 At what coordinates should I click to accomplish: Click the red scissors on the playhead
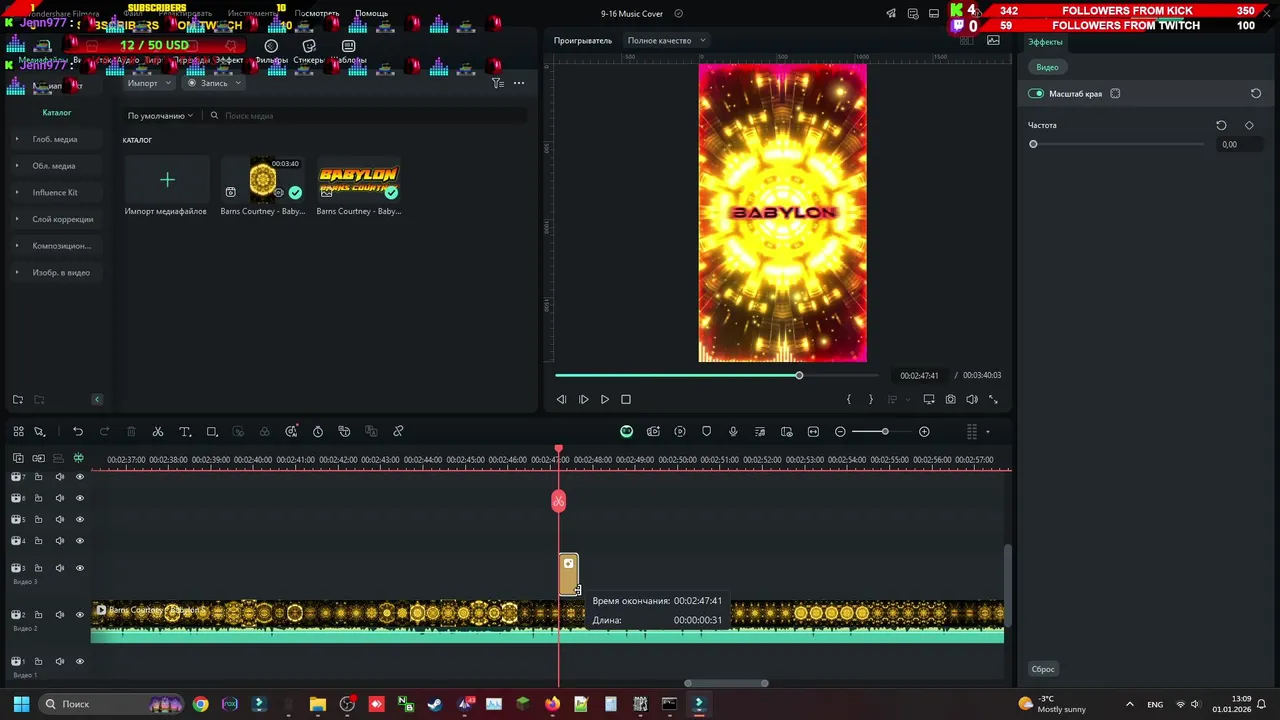(559, 501)
